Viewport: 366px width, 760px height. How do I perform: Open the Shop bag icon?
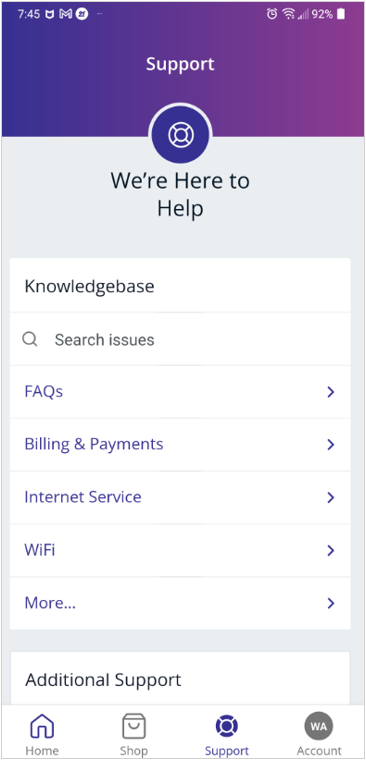click(x=134, y=726)
